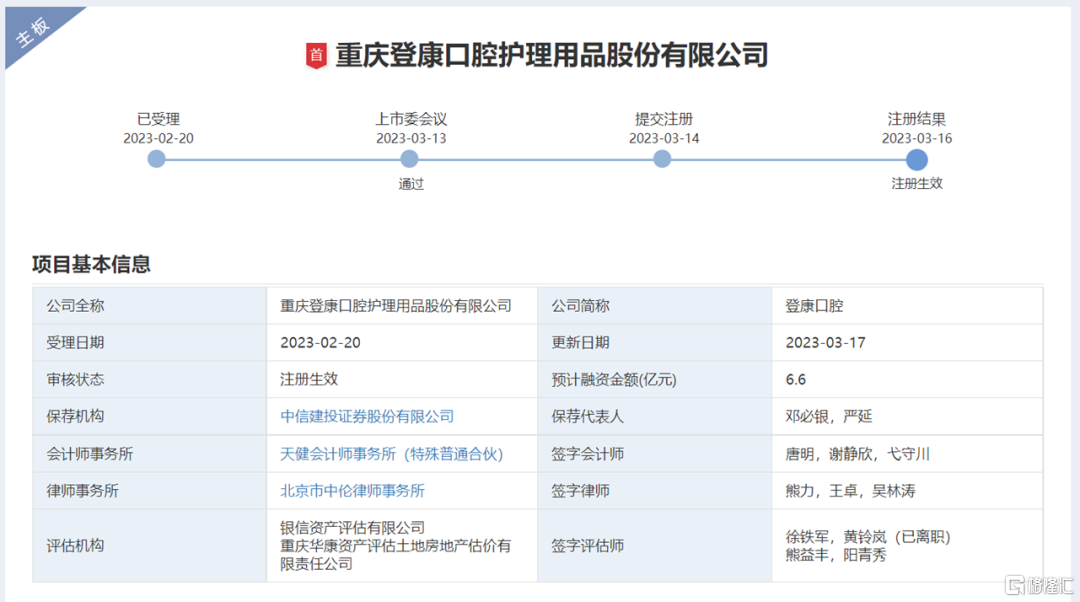Click the 邓必银，严延 value cell

coord(907,416)
